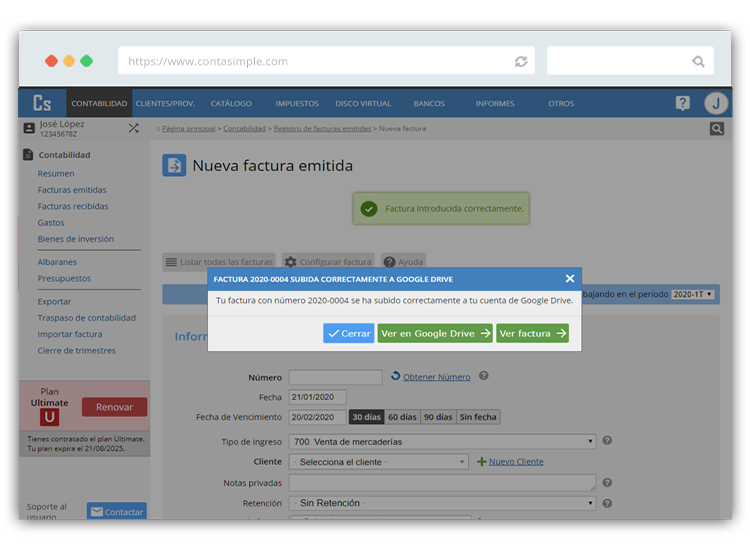Open Facturas recibidas in sidebar
Image resolution: width=750 pixels, height=552 pixels.
(73, 206)
